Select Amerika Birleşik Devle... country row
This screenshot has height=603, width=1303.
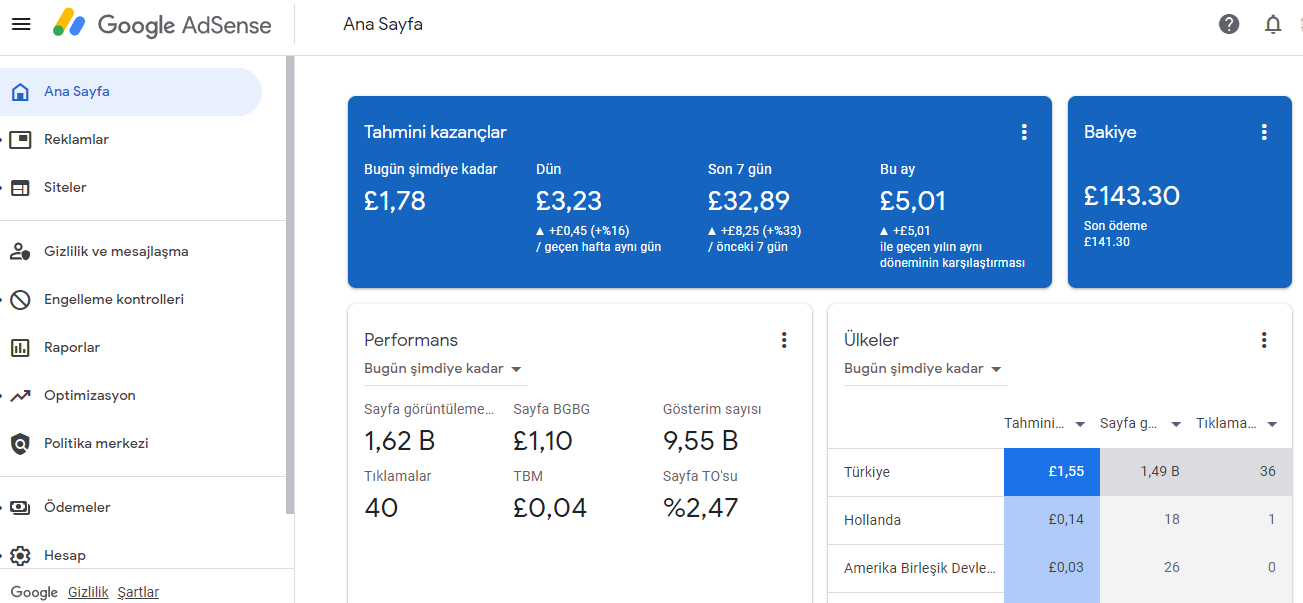(1060, 568)
